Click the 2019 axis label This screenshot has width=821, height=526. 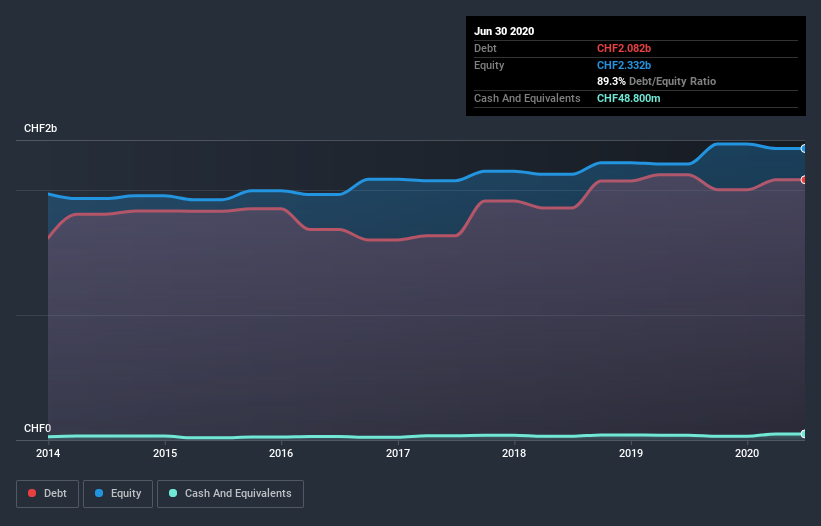point(631,453)
